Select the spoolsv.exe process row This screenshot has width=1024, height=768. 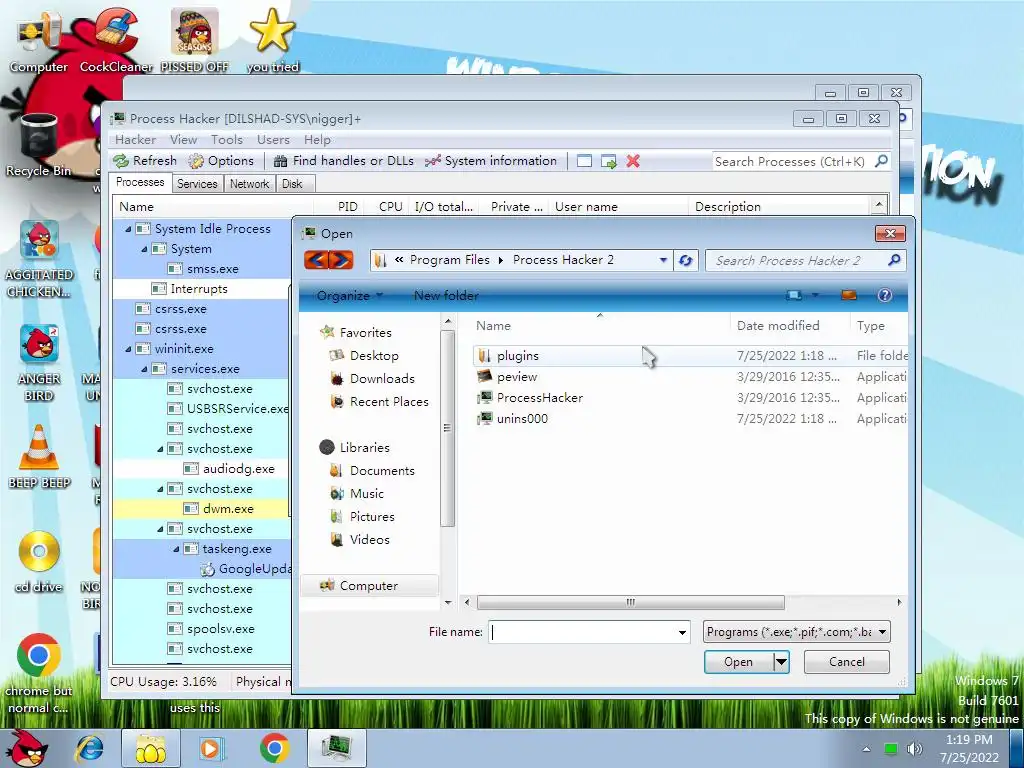(x=201, y=629)
